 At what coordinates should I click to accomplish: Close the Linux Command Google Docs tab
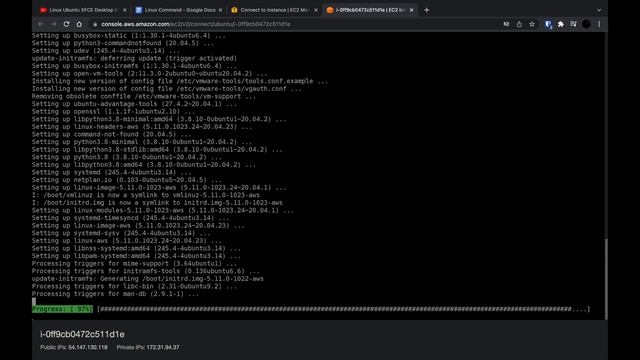coord(220,10)
